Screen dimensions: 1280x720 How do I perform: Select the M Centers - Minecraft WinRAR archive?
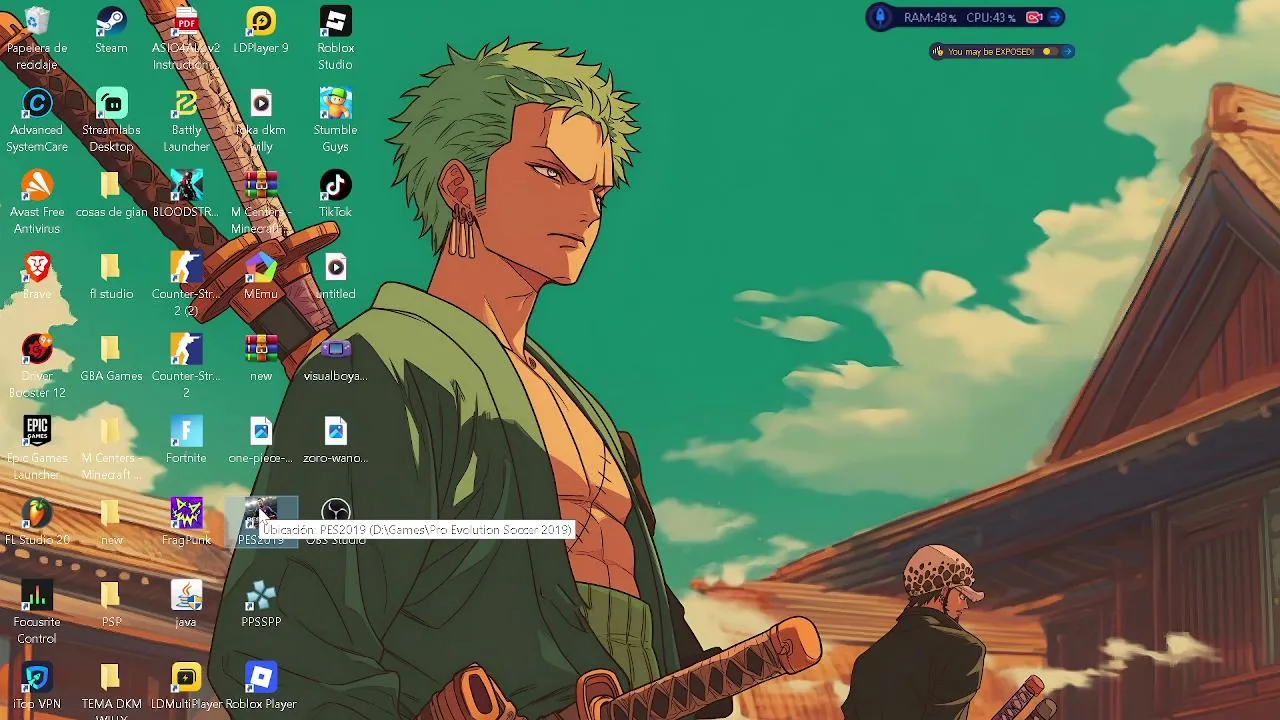[261, 202]
